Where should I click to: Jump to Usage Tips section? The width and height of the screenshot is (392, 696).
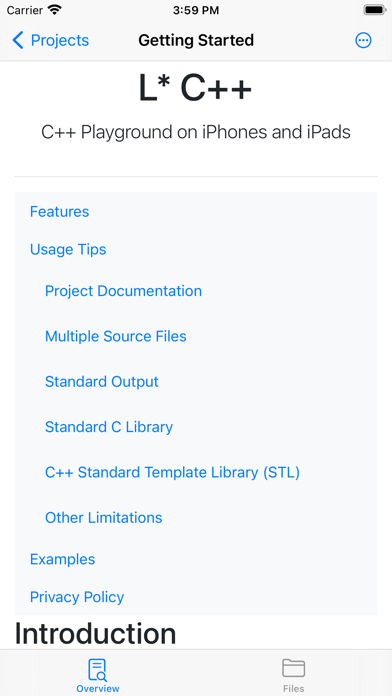point(68,249)
